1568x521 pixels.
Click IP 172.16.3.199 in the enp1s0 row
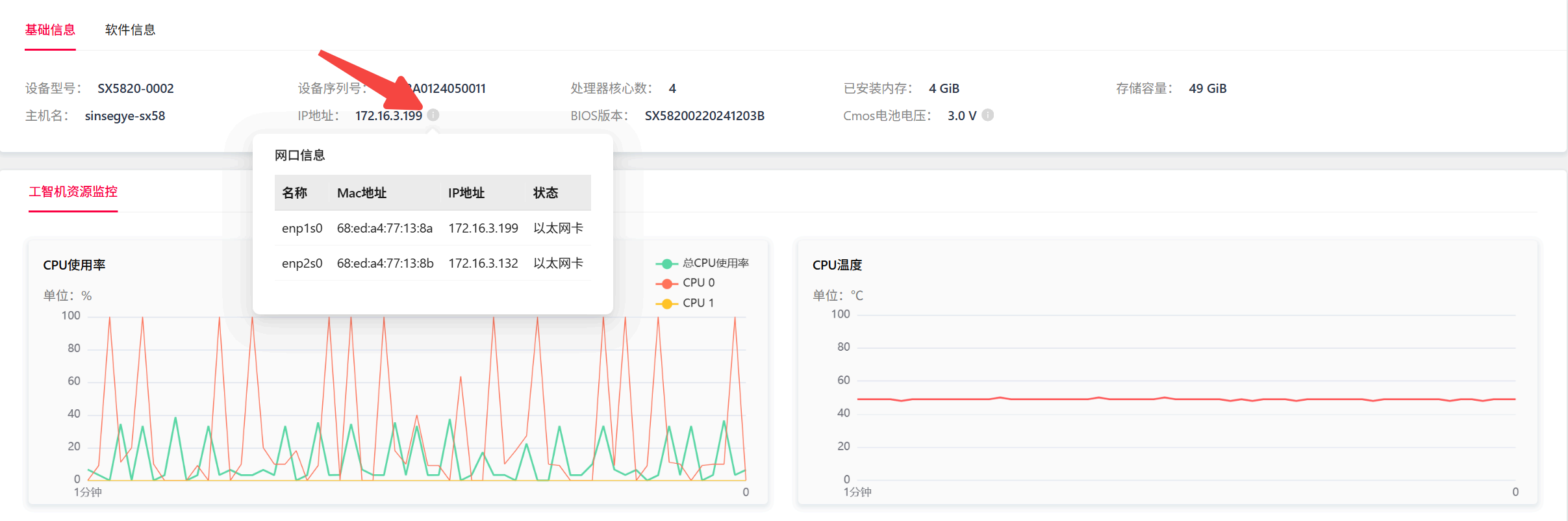[x=483, y=228]
